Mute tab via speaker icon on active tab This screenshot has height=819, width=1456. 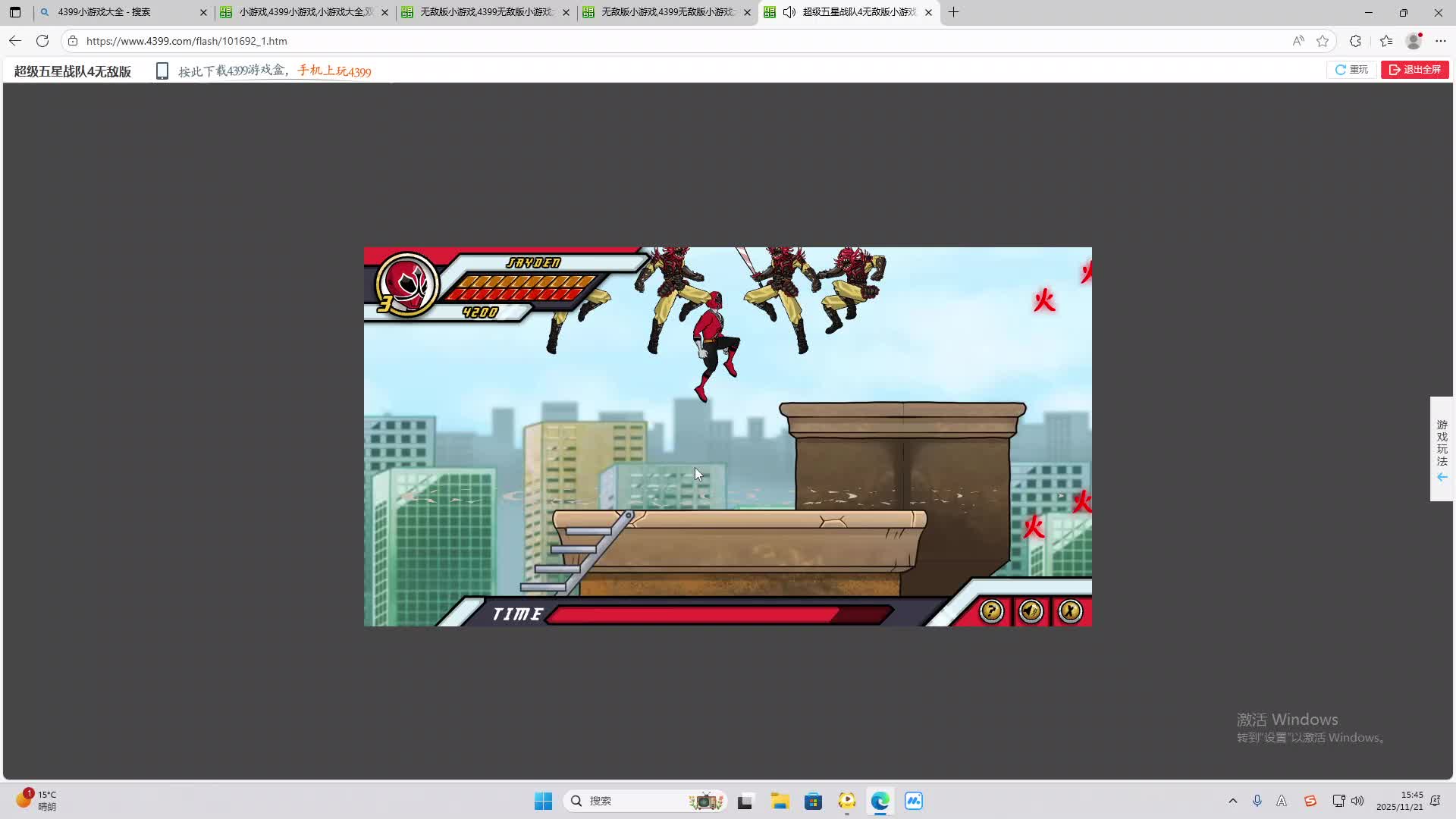coord(789,12)
